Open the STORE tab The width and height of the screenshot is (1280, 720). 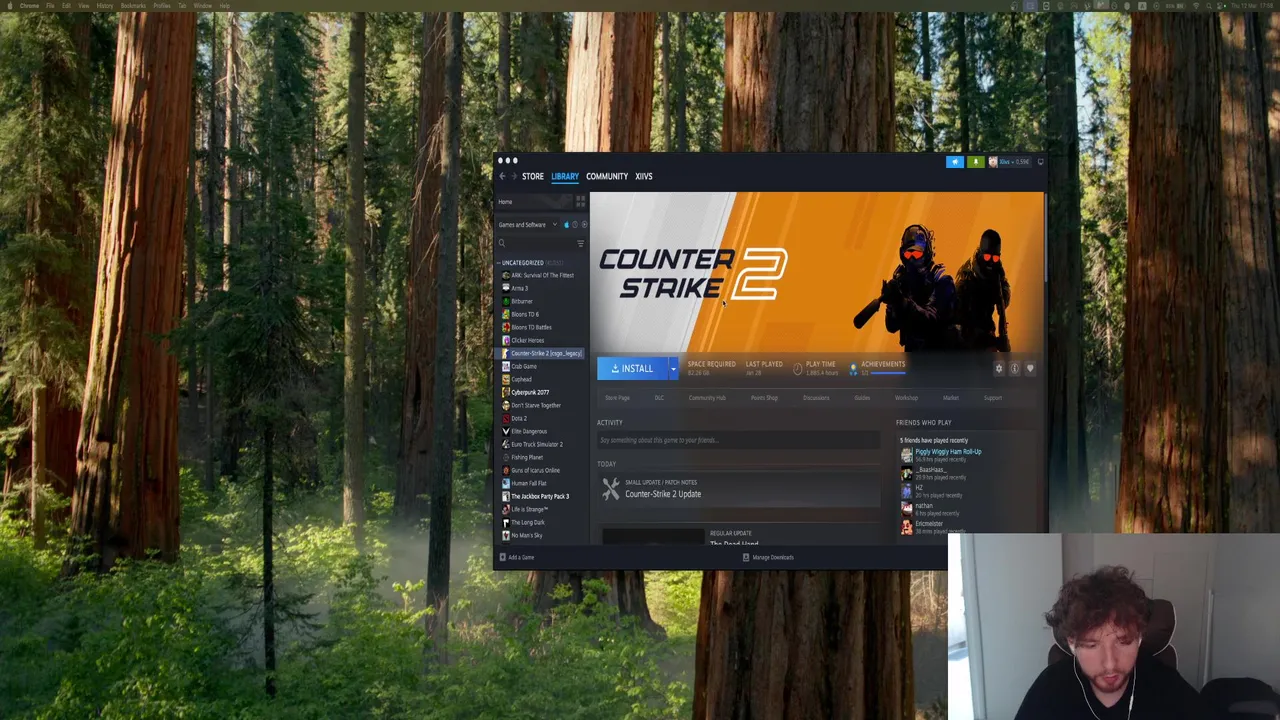tap(533, 176)
